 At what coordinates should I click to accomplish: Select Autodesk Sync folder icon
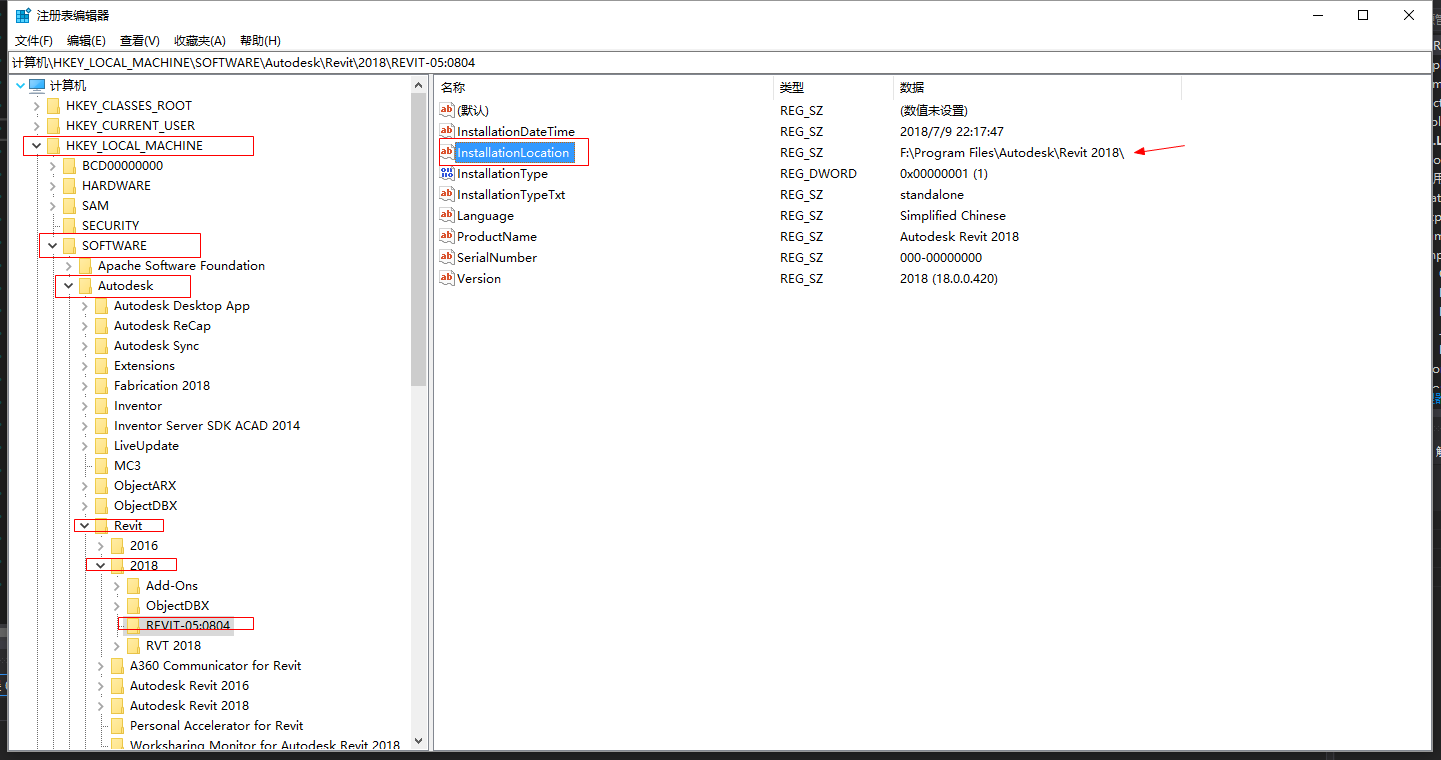(101, 346)
